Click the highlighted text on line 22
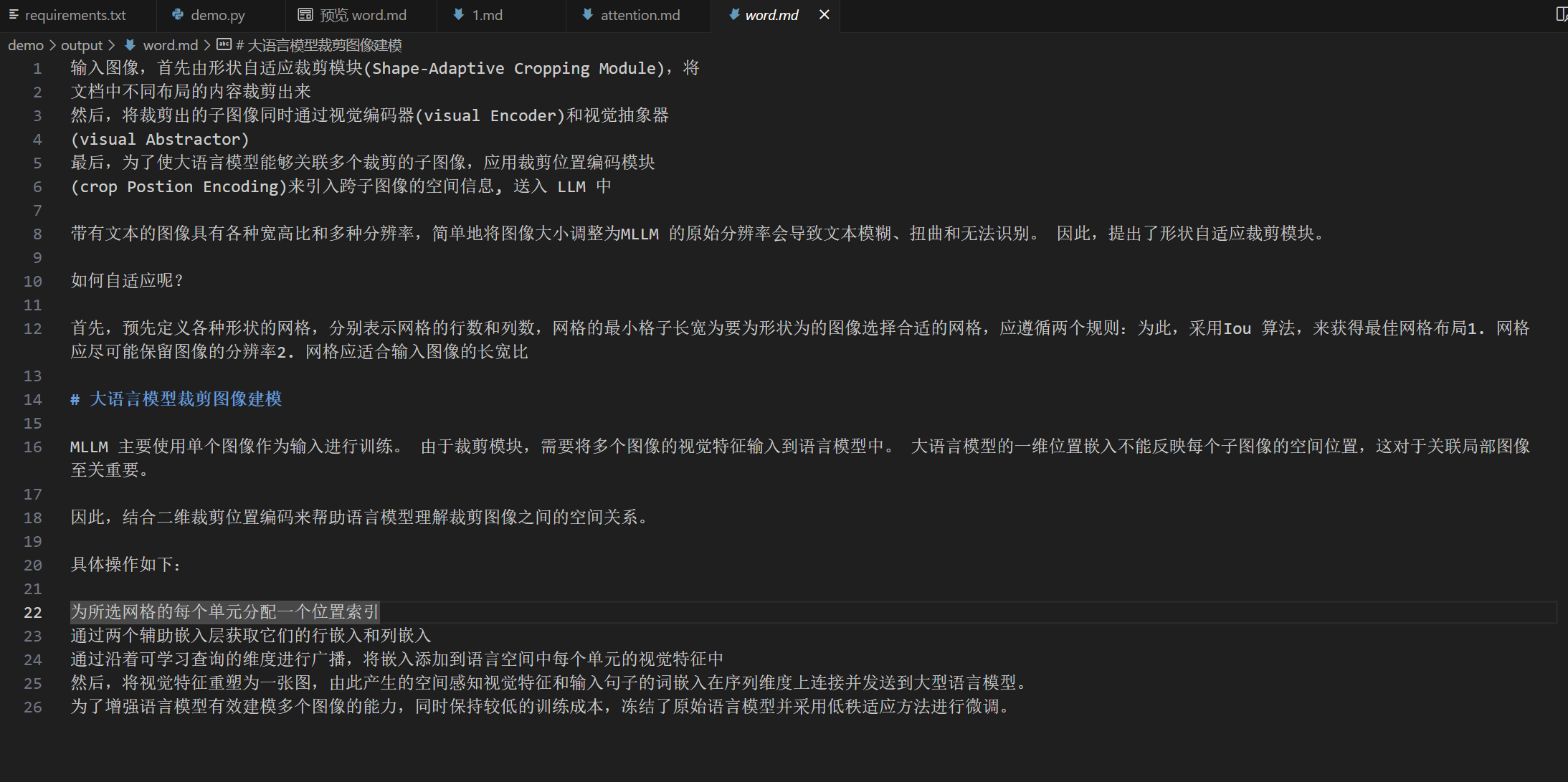This screenshot has height=782, width=1568. pyautogui.click(x=224, y=612)
